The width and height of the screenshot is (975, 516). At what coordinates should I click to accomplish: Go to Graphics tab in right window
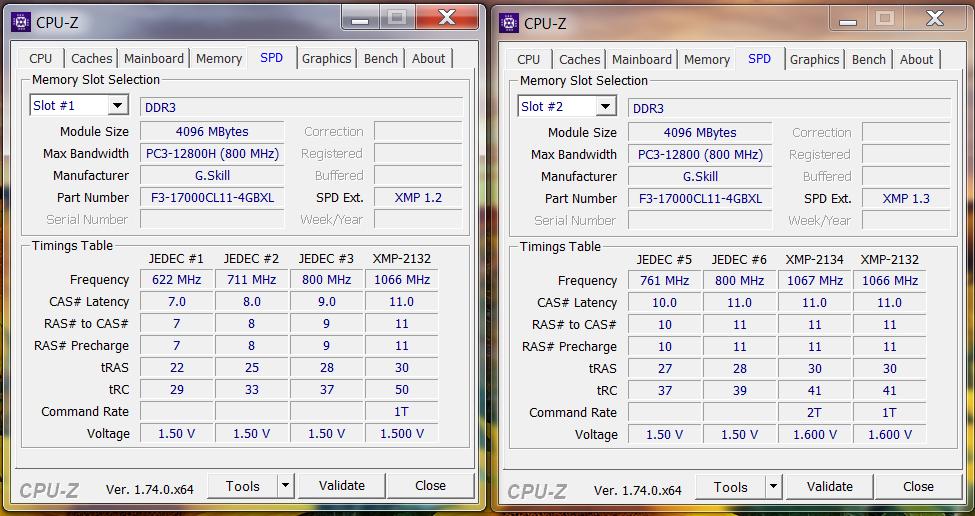pyautogui.click(x=814, y=59)
